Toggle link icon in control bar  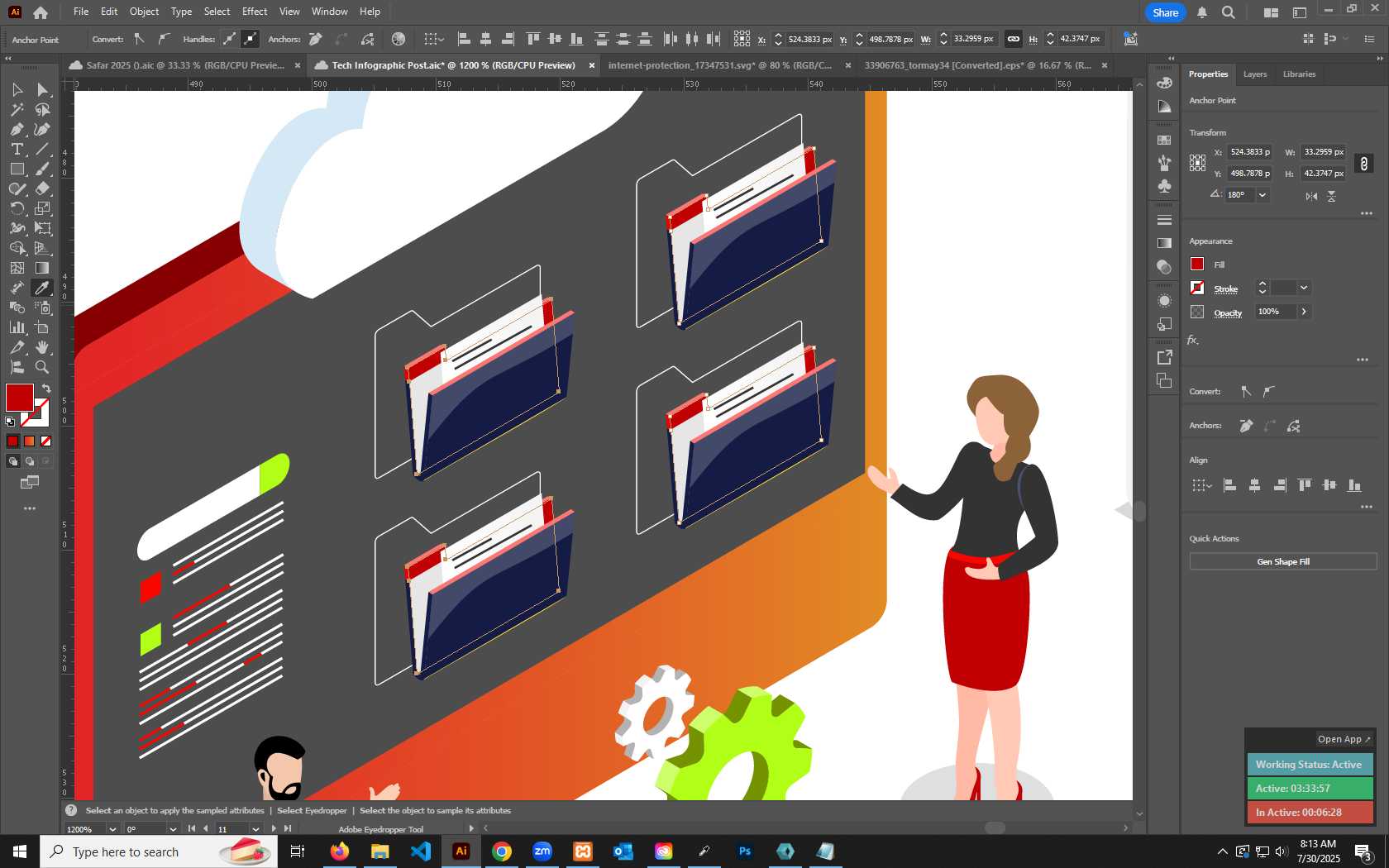coord(1013,39)
